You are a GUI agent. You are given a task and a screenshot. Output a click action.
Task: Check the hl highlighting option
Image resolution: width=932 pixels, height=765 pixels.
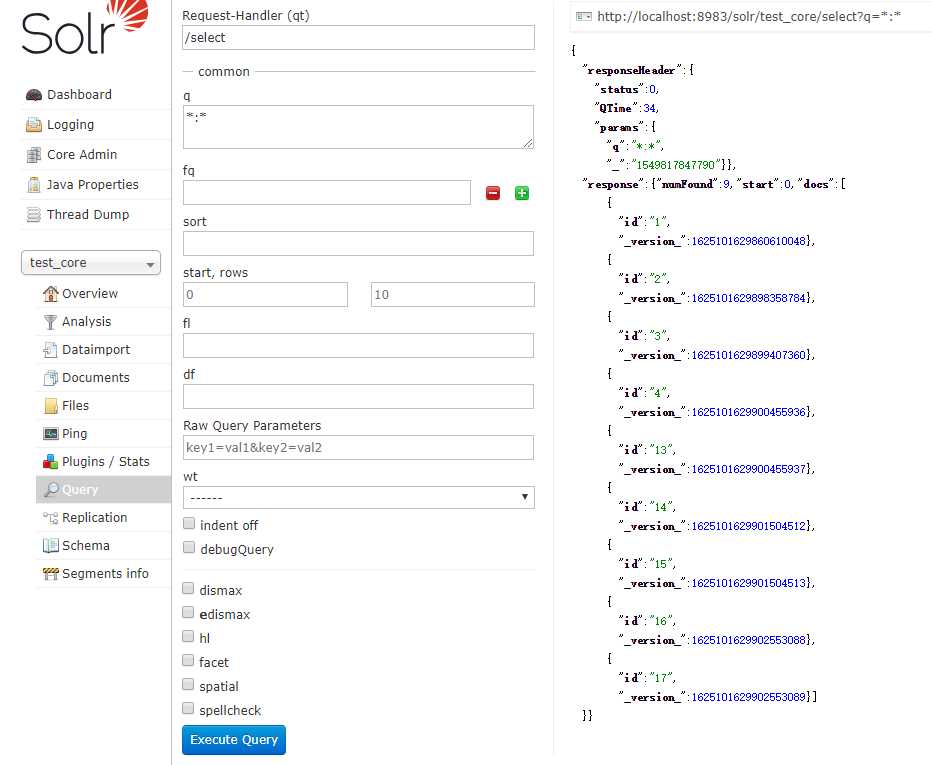coord(188,637)
